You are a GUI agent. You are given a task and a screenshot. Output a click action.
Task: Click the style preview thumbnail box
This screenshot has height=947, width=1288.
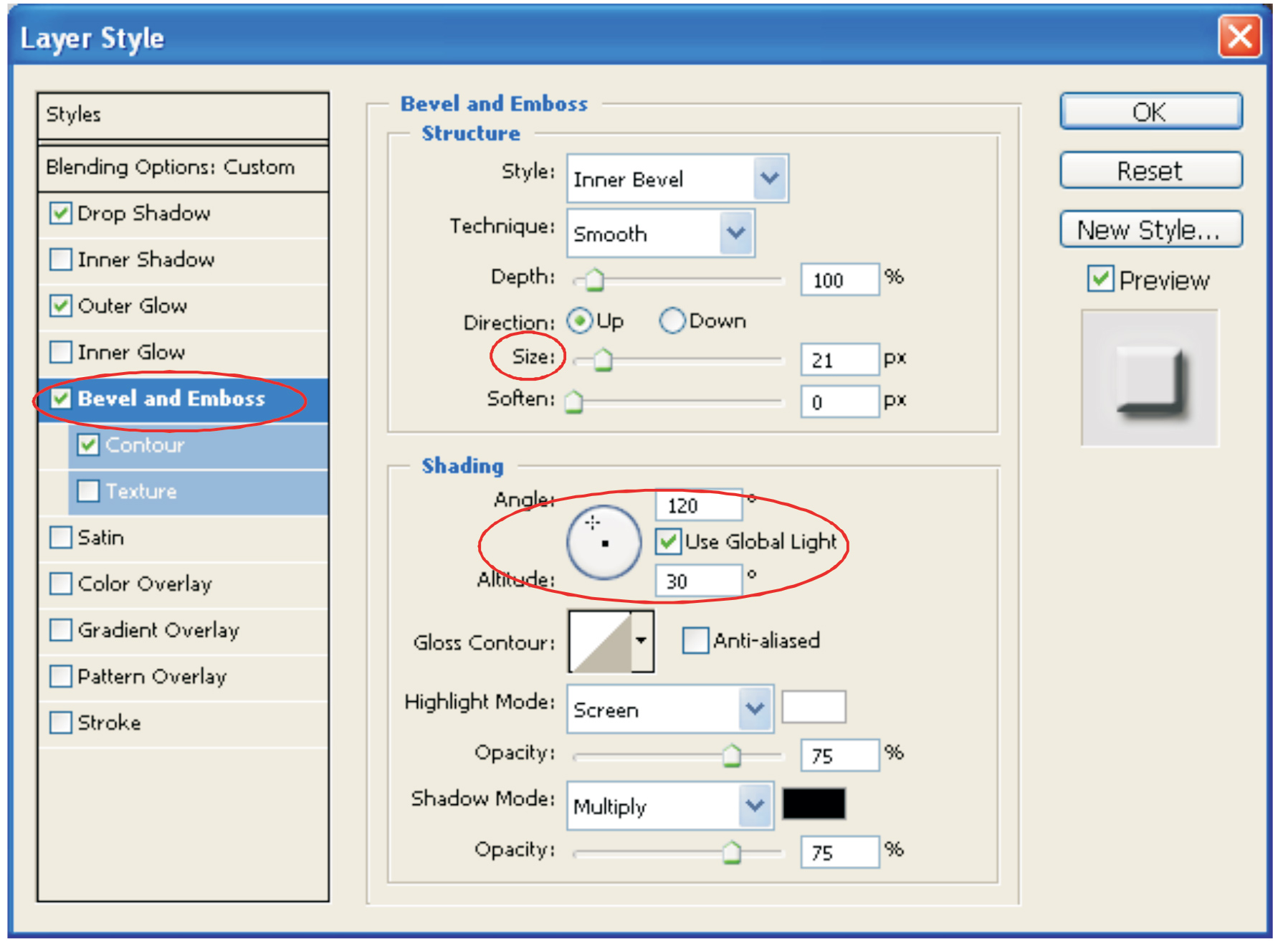[1149, 378]
